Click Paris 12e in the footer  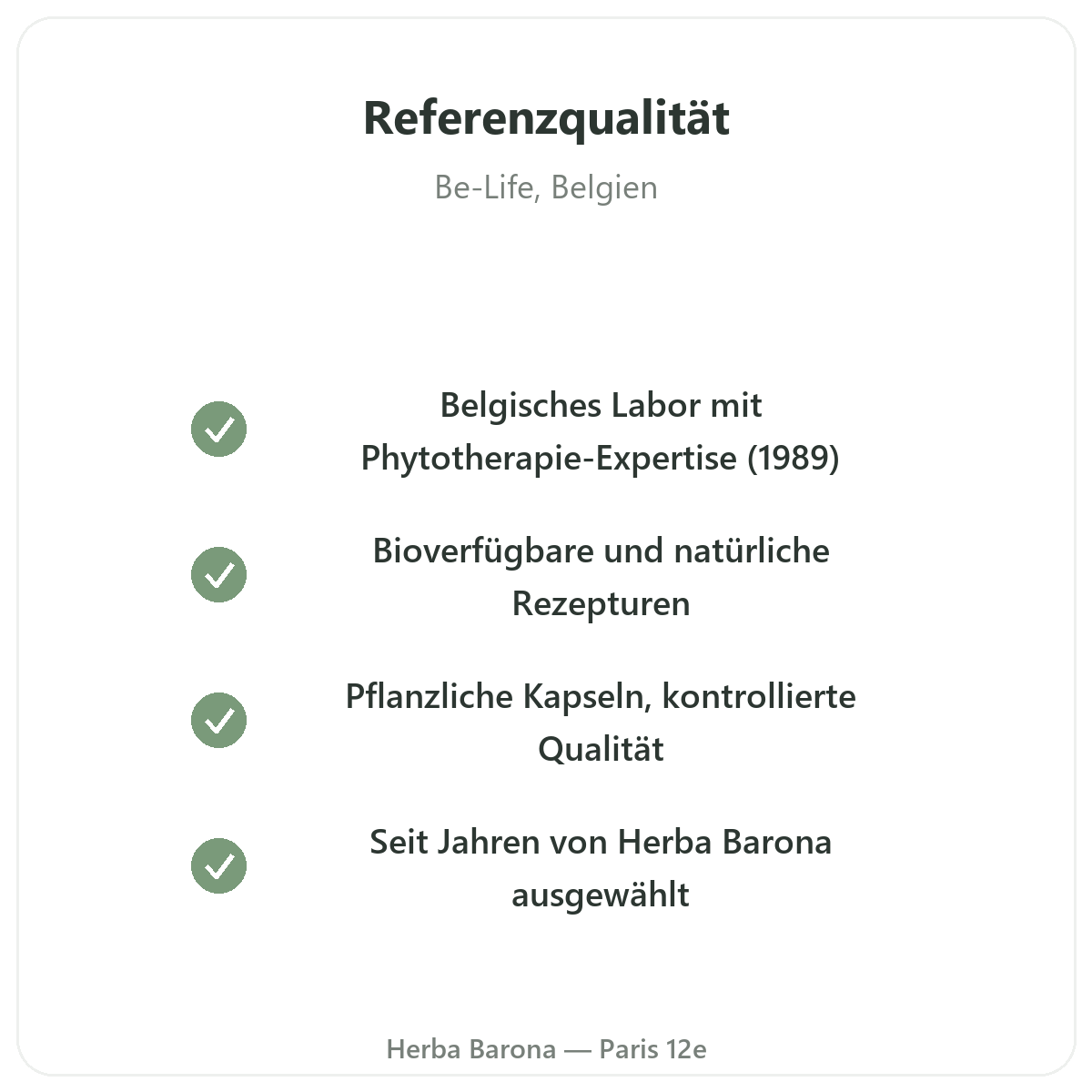(652, 1049)
